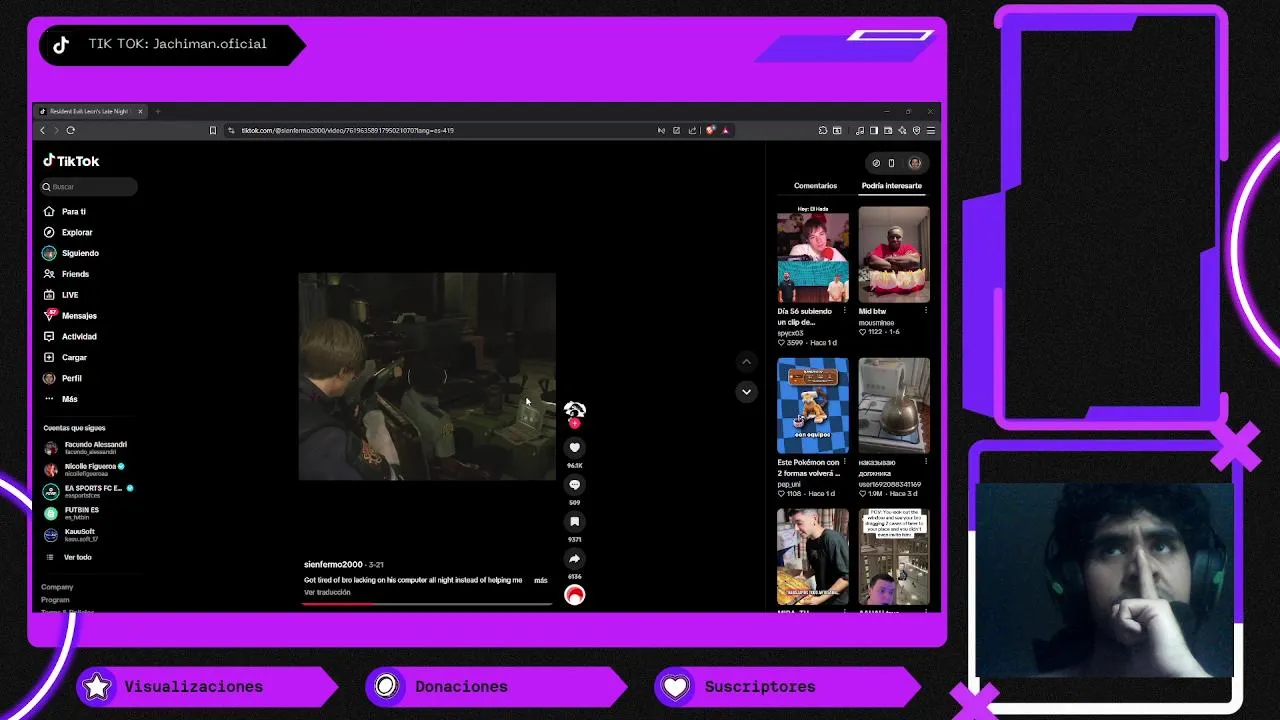Open the TikTok profile avatar menu

pos(914,163)
